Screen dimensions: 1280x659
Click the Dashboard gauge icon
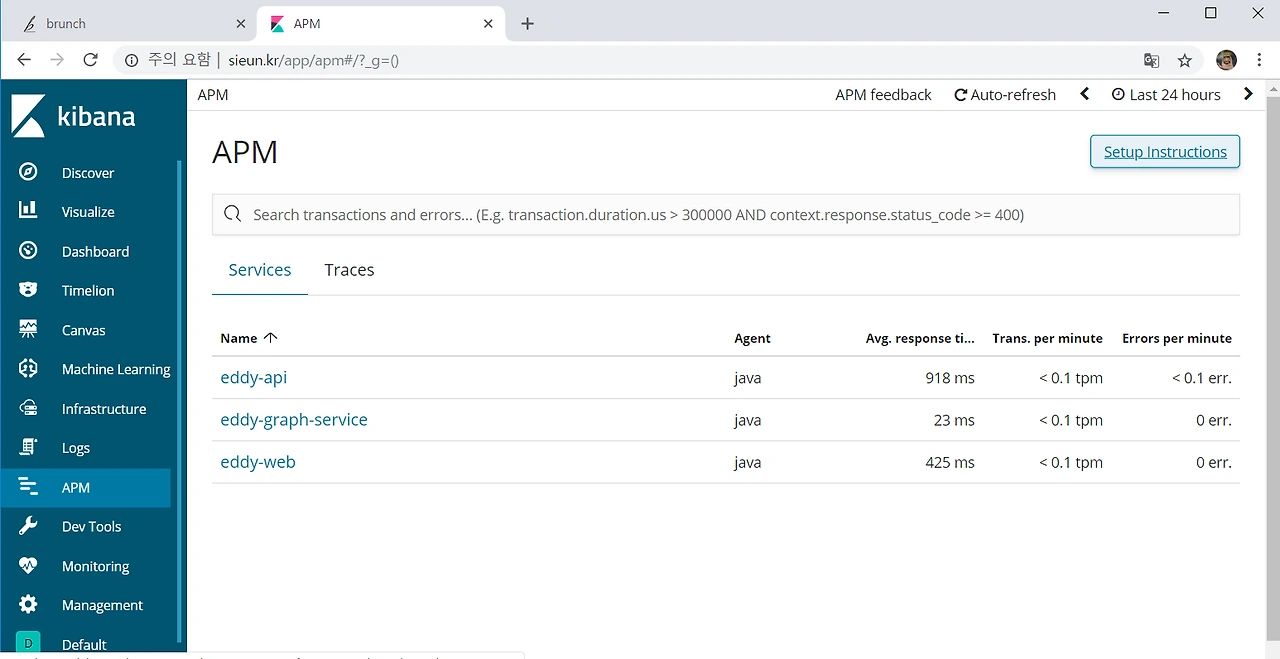pyautogui.click(x=28, y=251)
